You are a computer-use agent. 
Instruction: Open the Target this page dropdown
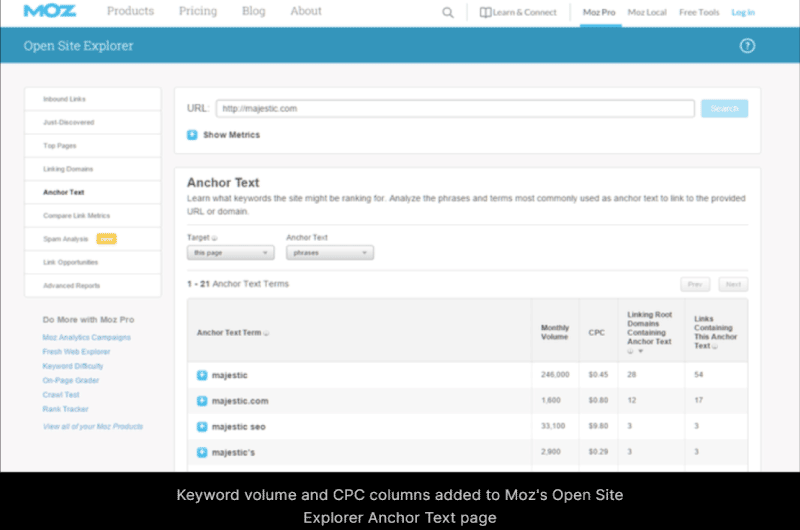pos(231,253)
